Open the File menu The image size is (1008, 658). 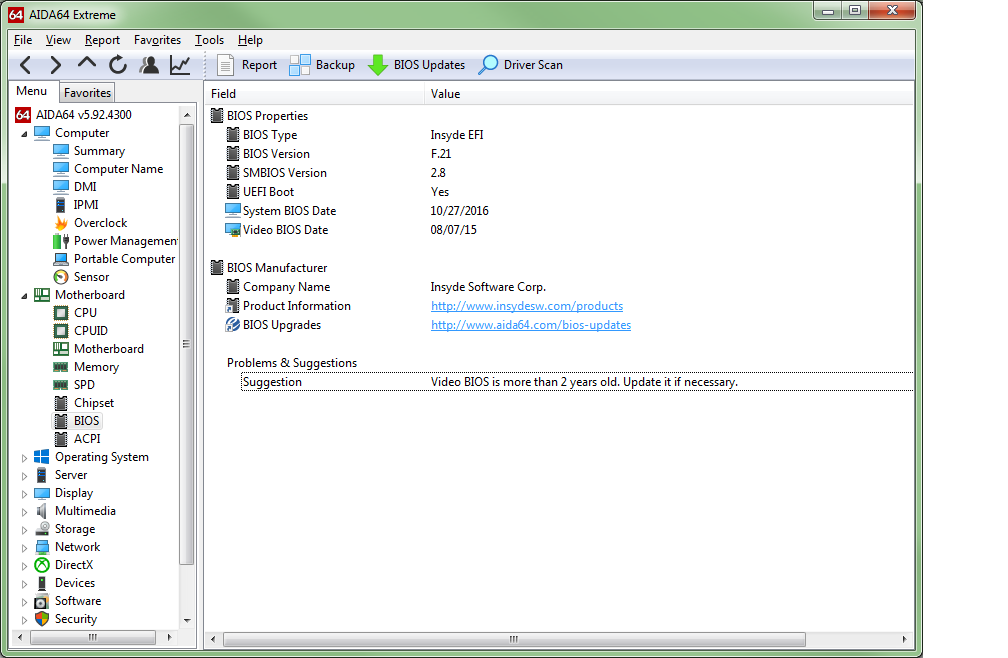click(23, 40)
